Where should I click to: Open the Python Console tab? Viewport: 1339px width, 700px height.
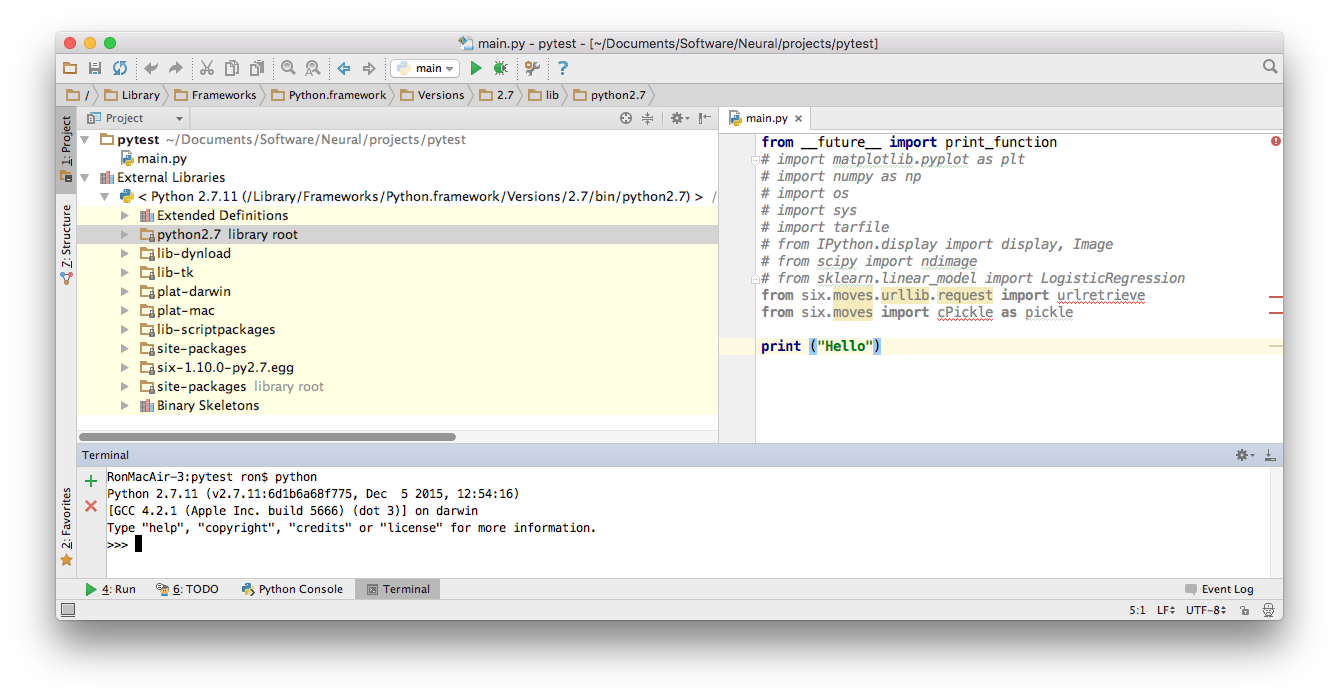292,589
